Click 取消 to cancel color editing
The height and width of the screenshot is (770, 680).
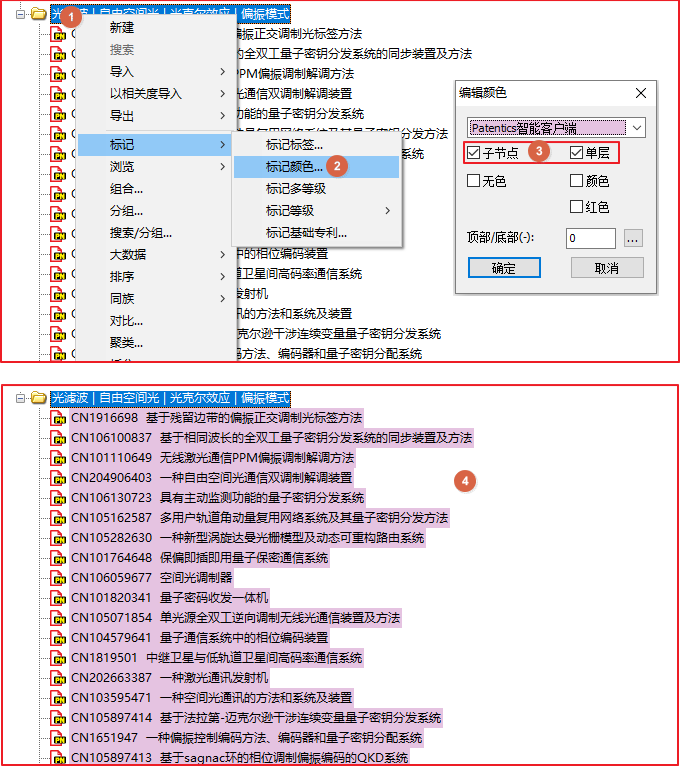[606, 268]
